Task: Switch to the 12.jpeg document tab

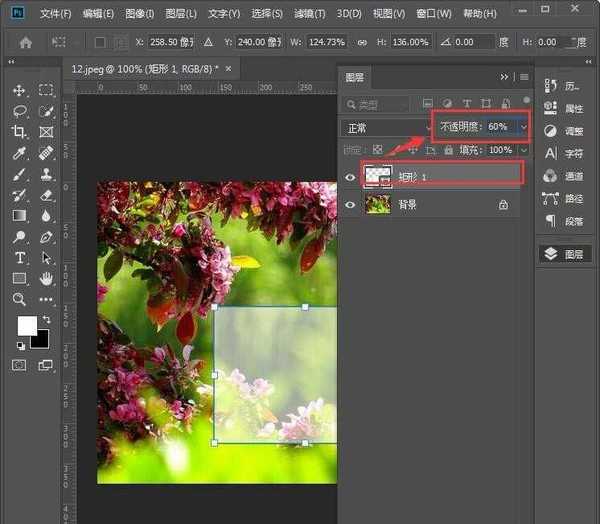Action: pos(150,69)
